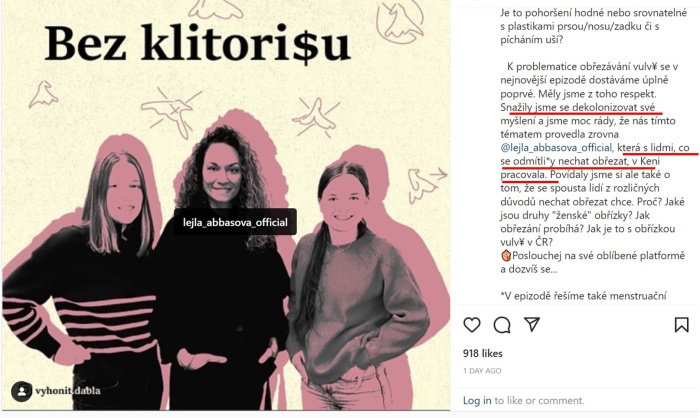Open comments with the speech bubble icon

tap(502, 325)
